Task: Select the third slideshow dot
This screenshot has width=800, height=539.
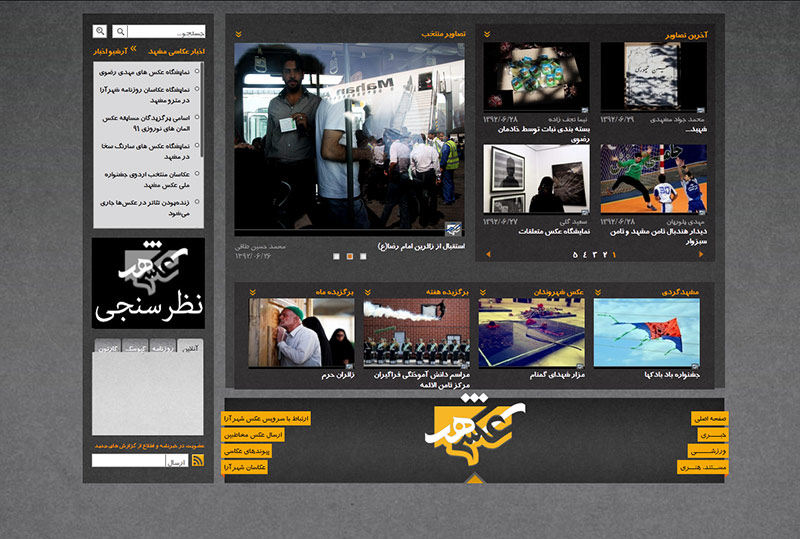Action: click(x=363, y=256)
